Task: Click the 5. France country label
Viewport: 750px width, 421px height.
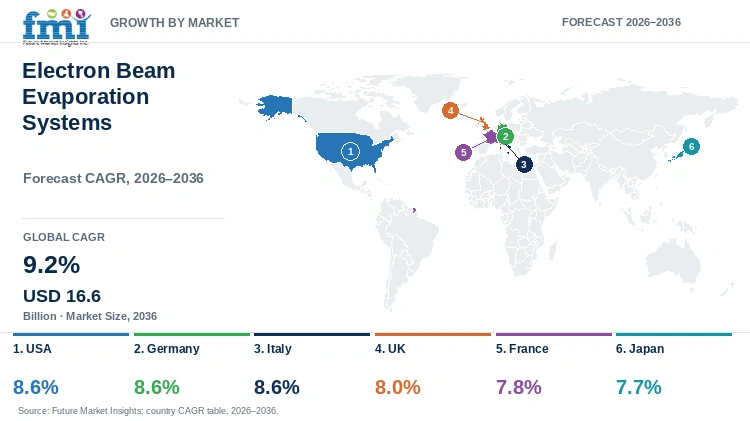Action: coord(522,349)
